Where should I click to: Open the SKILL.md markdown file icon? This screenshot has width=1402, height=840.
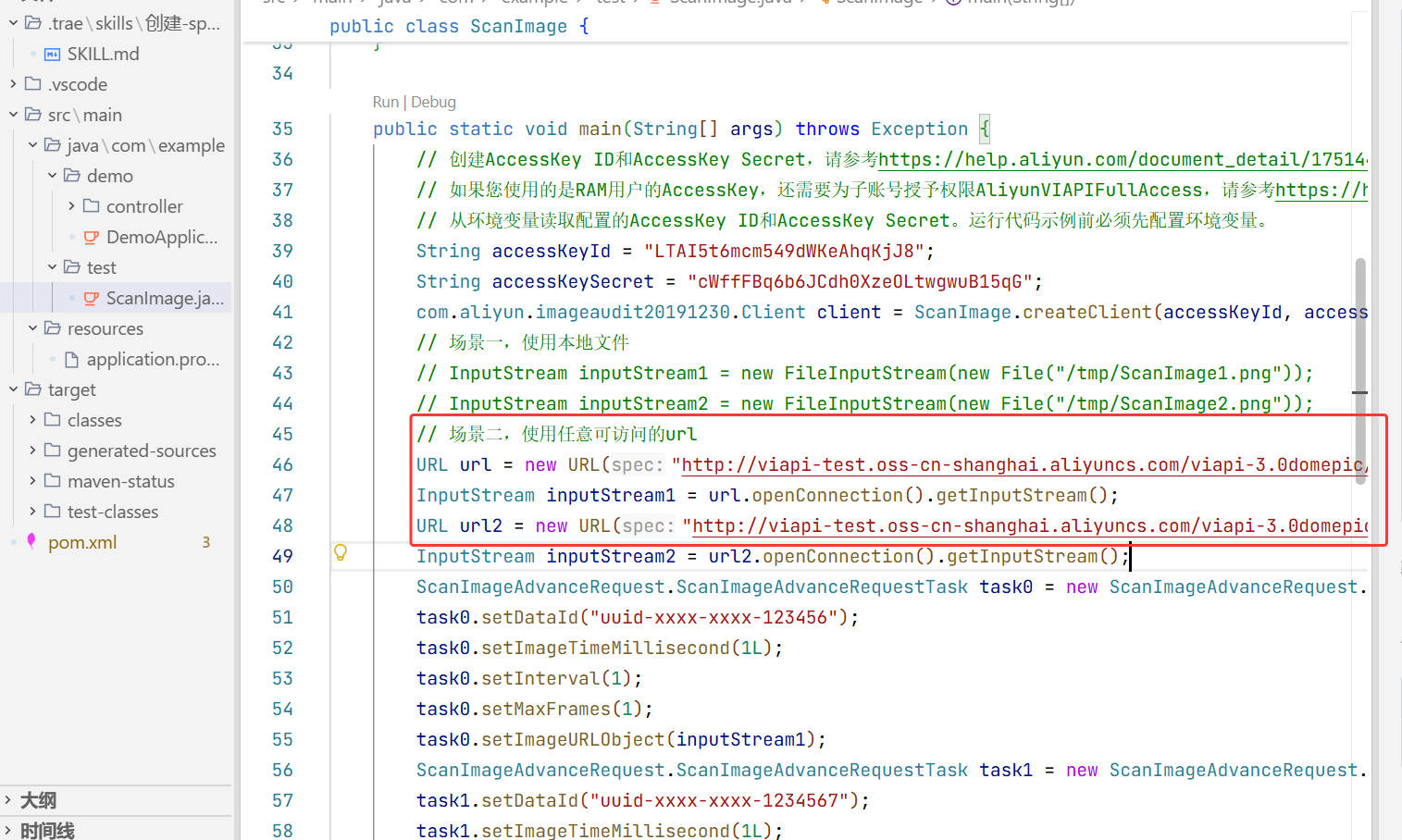tap(53, 55)
